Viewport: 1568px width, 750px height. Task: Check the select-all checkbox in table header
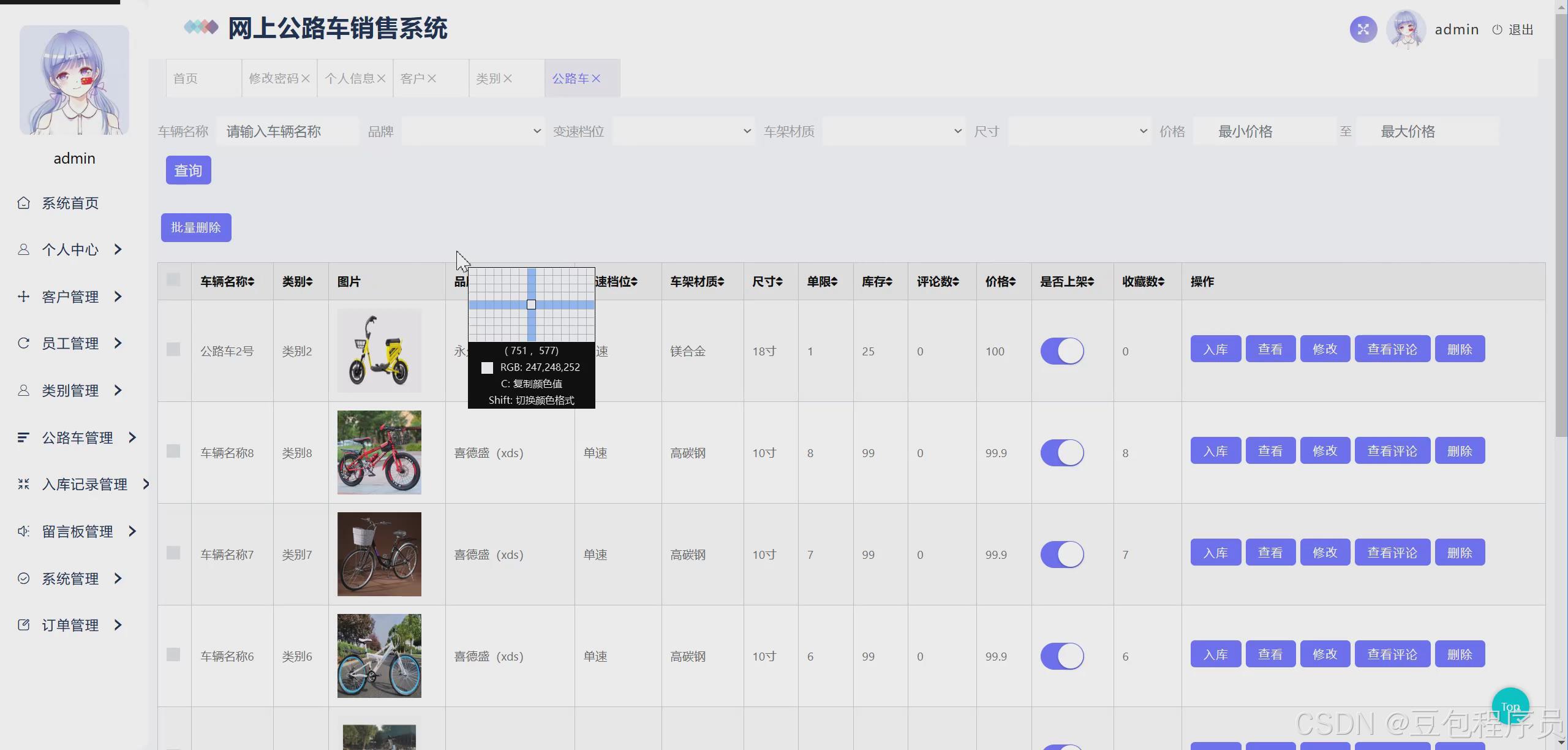pos(173,280)
